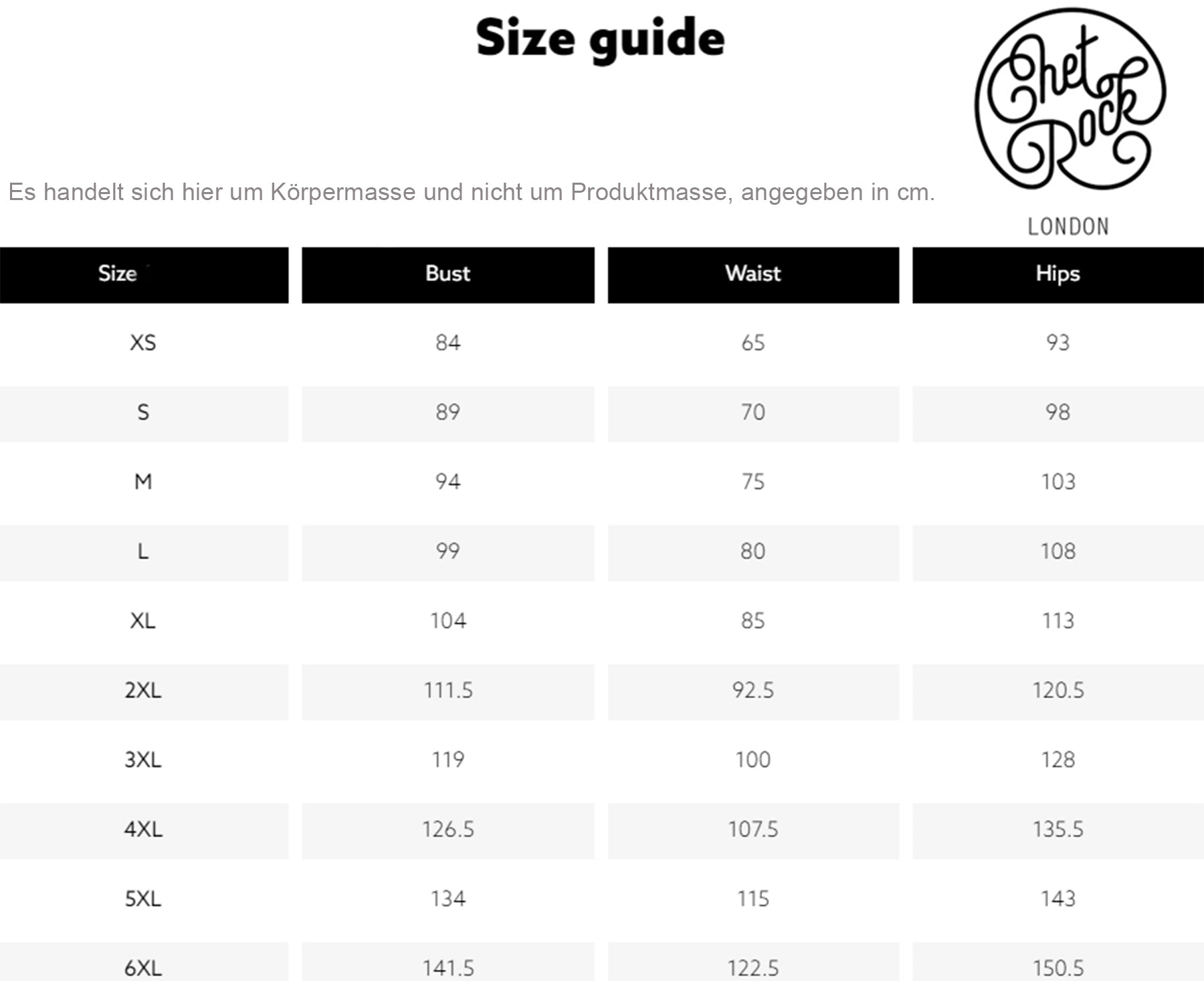Click the Waist column header
Viewport: 1204px width, 981px height.
pyautogui.click(x=752, y=274)
